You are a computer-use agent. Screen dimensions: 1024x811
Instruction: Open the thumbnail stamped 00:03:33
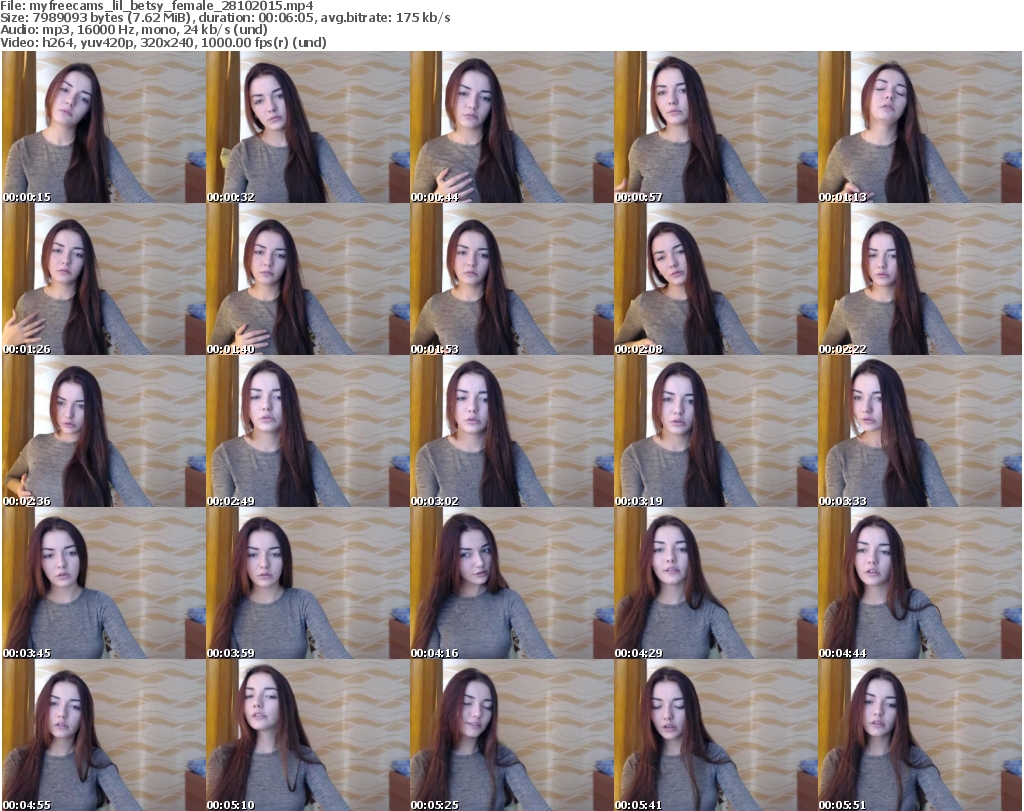pos(920,431)
